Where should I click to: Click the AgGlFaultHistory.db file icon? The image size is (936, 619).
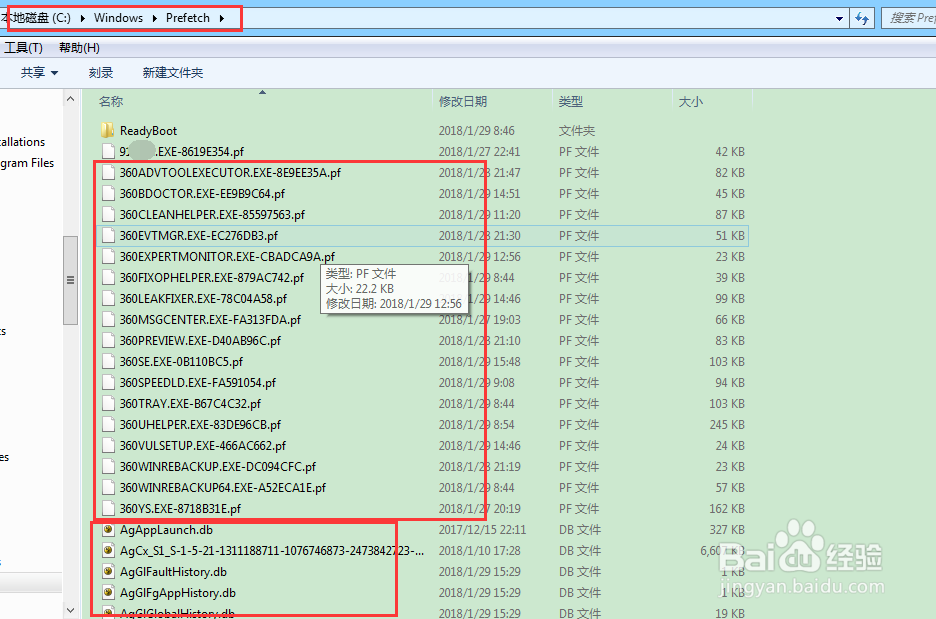pyautogui.click(x=108, y=571)
